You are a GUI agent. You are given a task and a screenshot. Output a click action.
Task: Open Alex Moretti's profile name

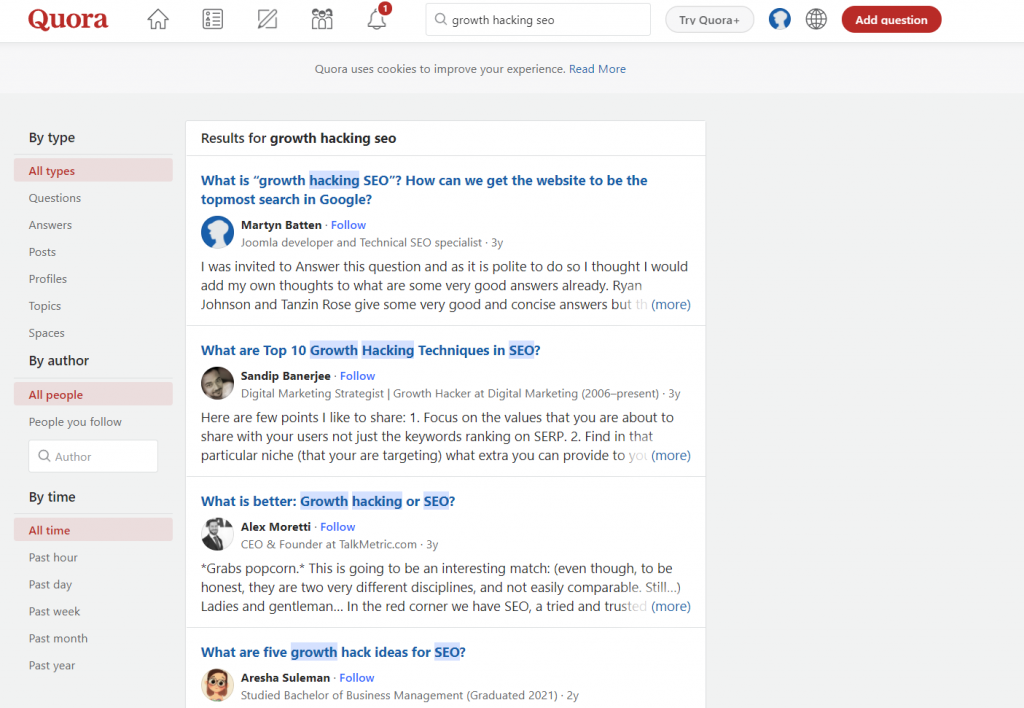coord(276,526)
